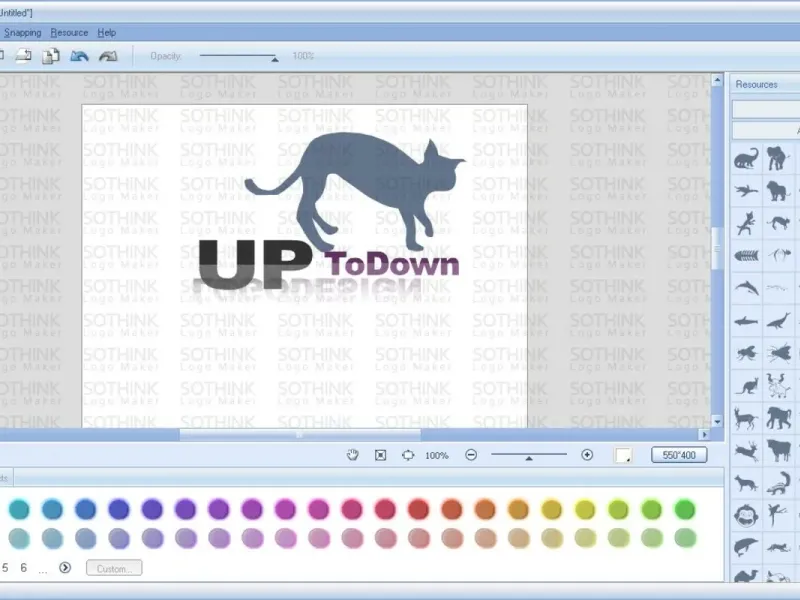Click the zoom in plus button
The image size is (800, 600).
[587, 455]
